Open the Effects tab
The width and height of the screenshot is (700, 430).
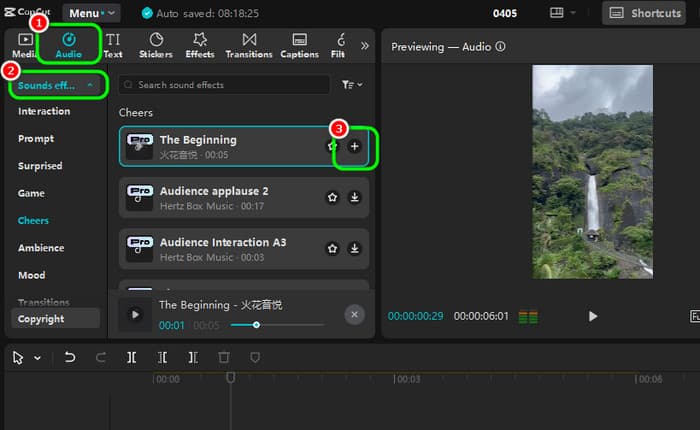(x=200, y=46)
